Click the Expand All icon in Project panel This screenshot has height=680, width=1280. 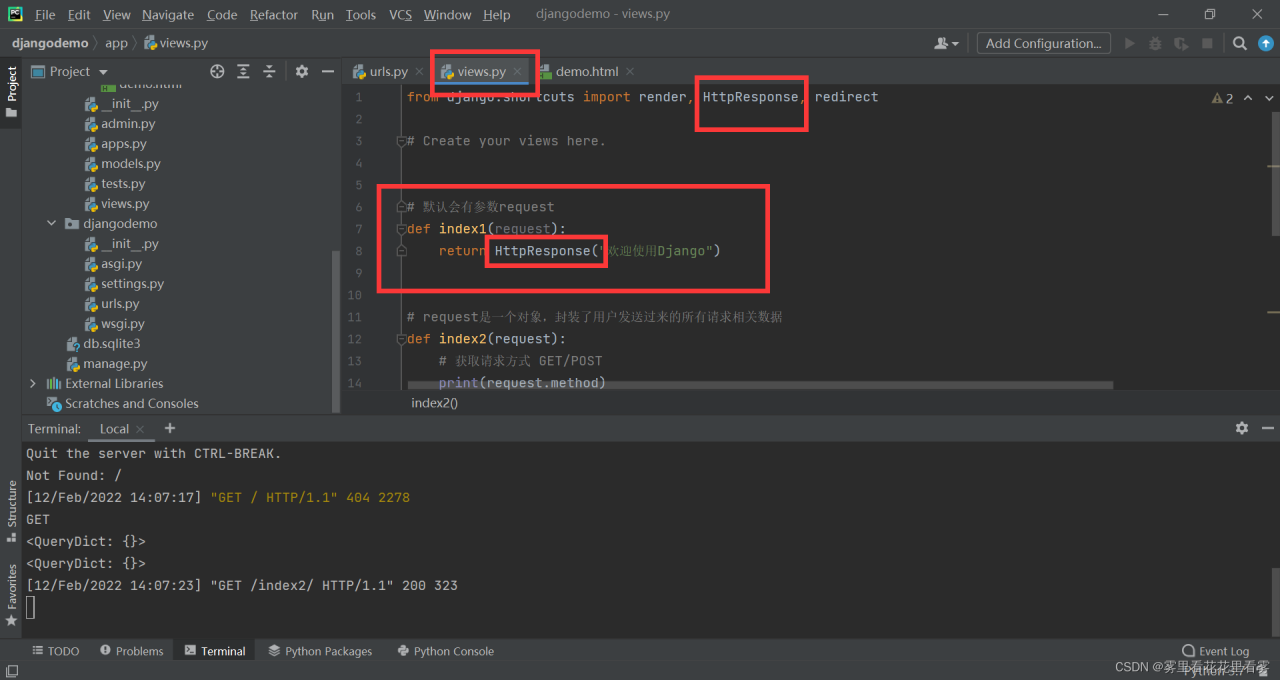point(243,72)
